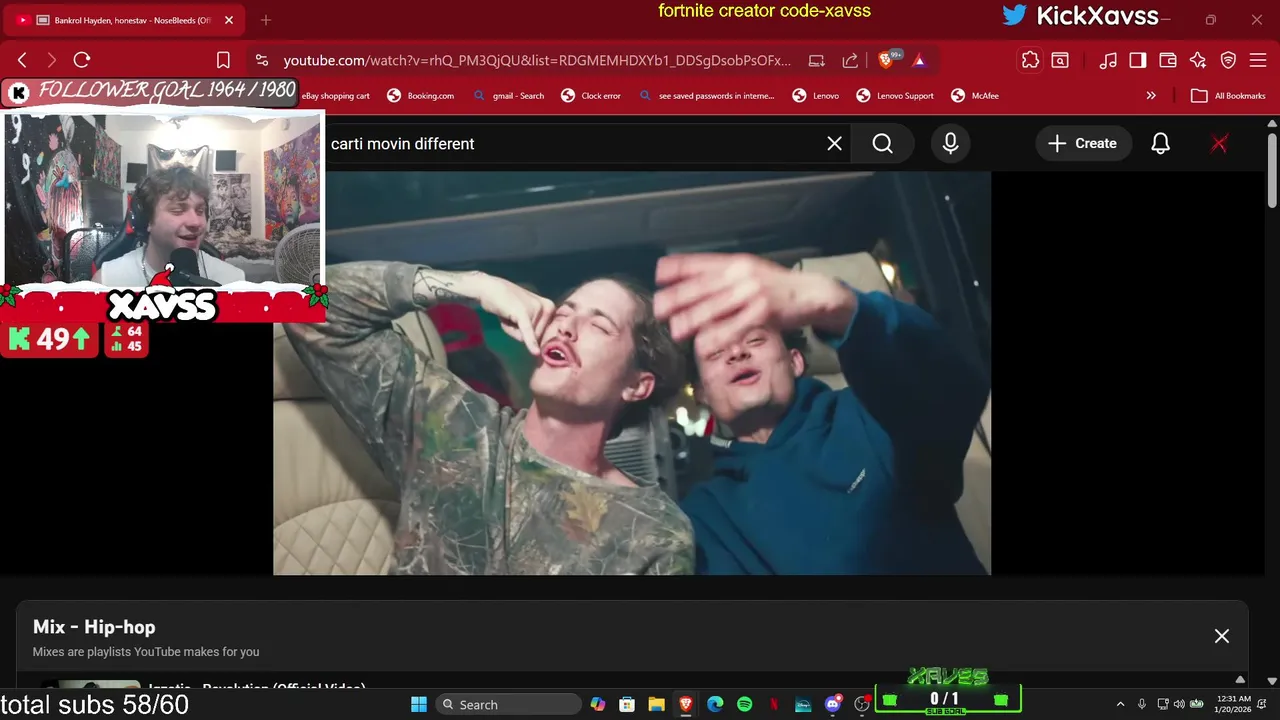Open YouTube notifications bell

tap(1160, 144)
